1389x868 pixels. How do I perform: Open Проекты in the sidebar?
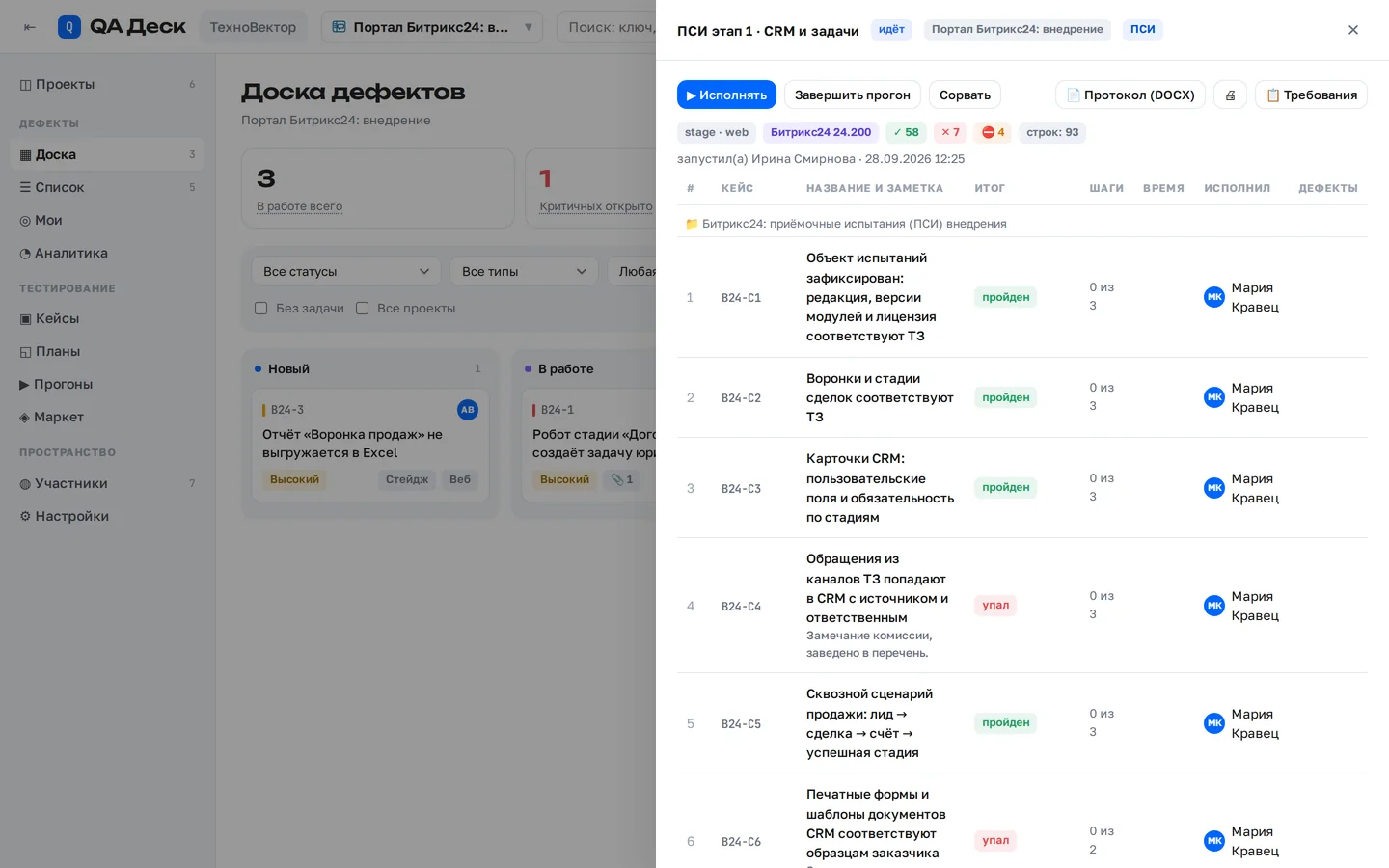[x=107, y=84]
